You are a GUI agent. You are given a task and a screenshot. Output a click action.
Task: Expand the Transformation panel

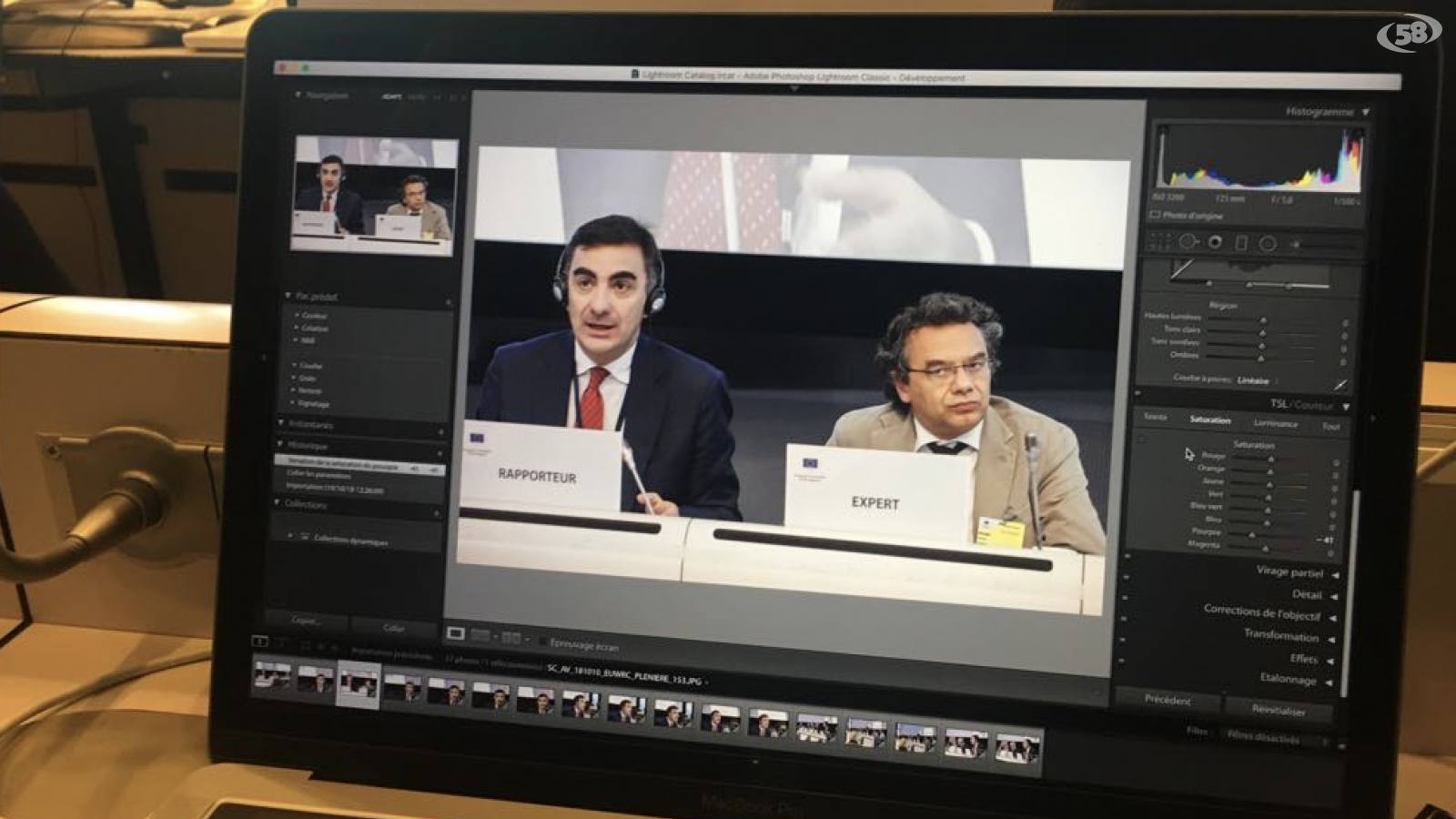1330,640
